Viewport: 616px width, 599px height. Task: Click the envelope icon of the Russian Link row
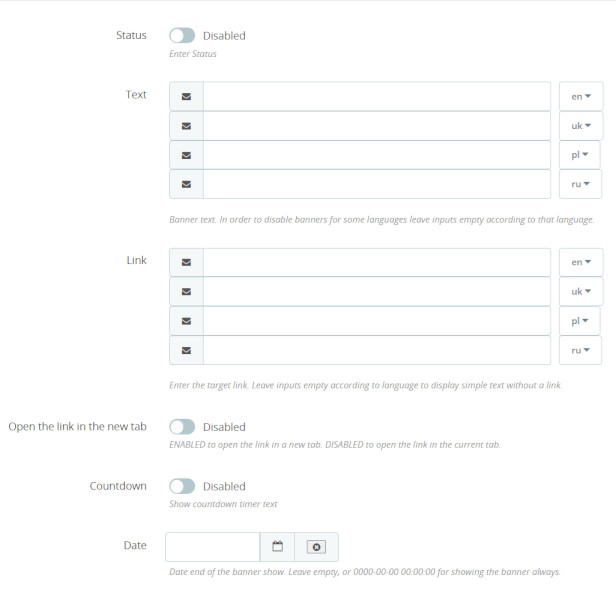click(x=186, y=350)
